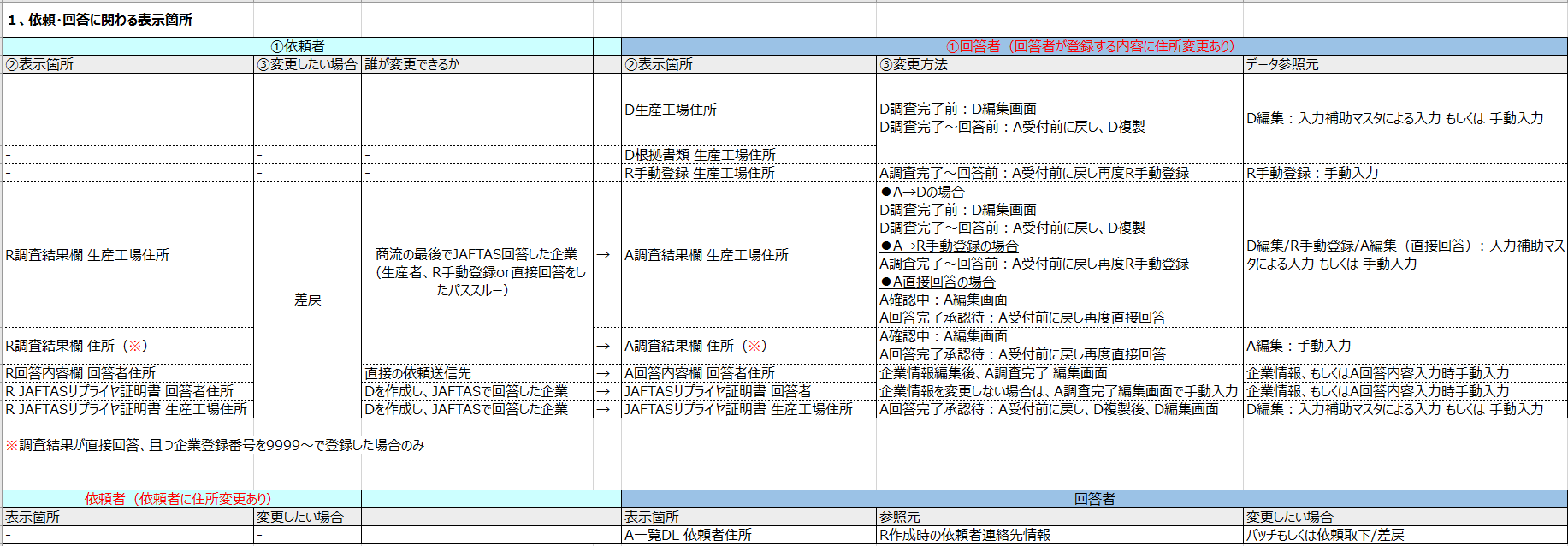This screenshot has width=1568, height=546.
Task: Click the red '依頼者（依頼者に住所変更あり)' header
Action: point(178,499)
